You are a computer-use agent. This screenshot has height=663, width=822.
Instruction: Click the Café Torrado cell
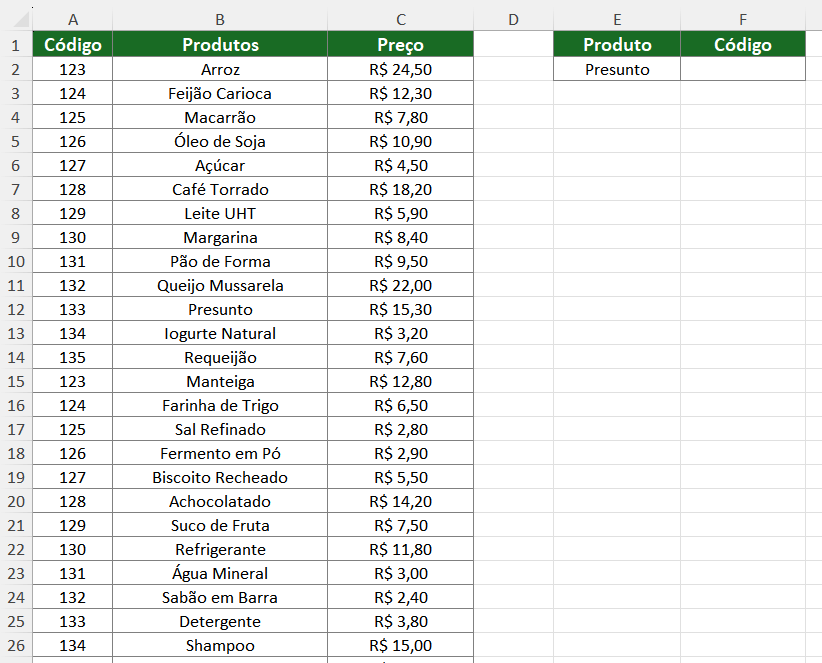point(220,190)
